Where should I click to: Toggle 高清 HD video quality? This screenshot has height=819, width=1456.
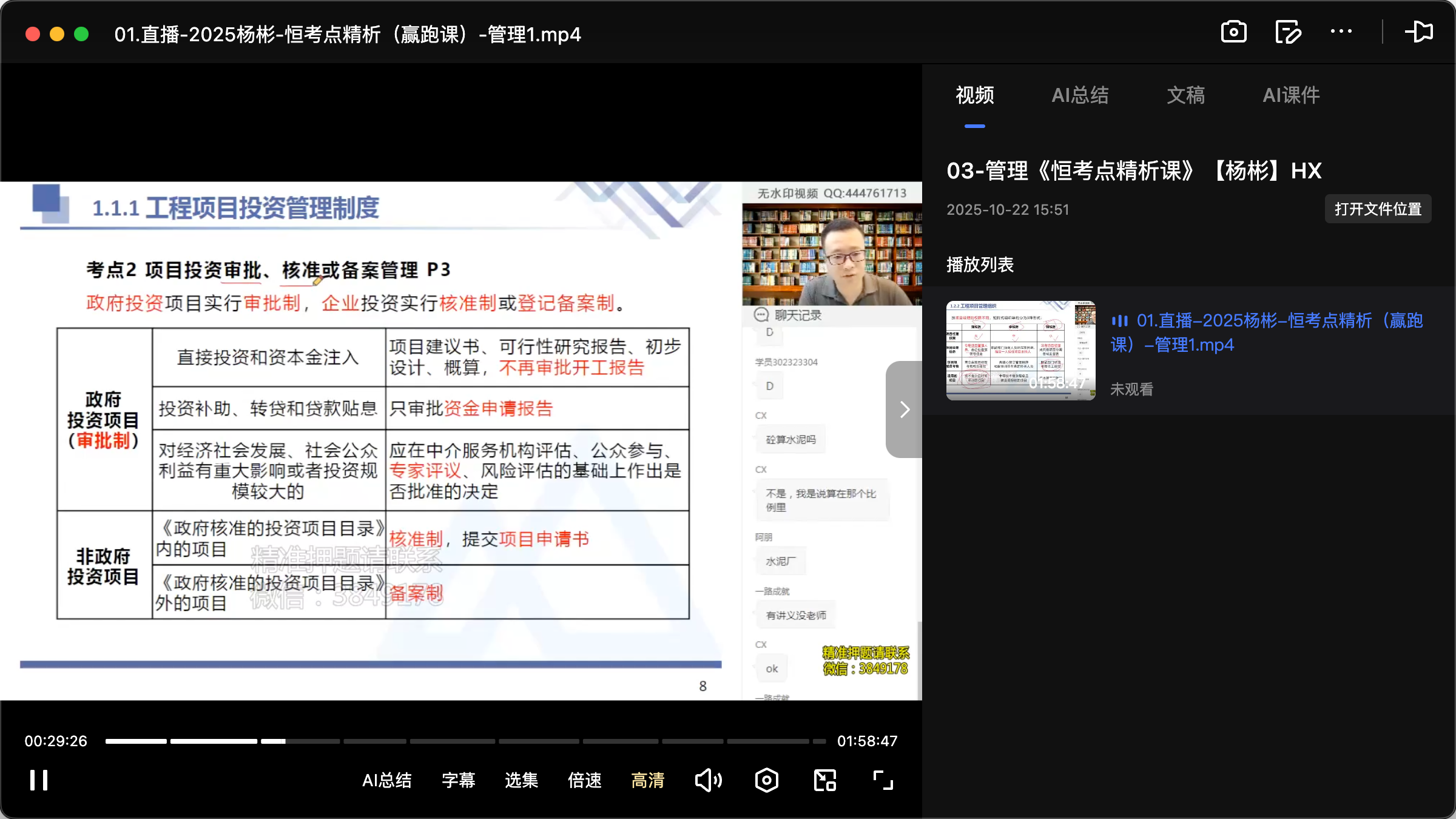pos(647,781)
